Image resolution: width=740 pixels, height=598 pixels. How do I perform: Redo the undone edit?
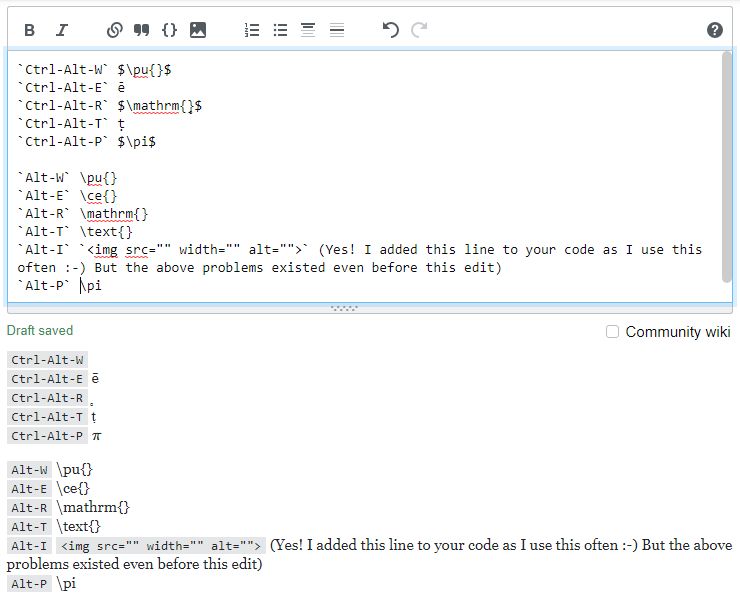click(x=419, y=30)
